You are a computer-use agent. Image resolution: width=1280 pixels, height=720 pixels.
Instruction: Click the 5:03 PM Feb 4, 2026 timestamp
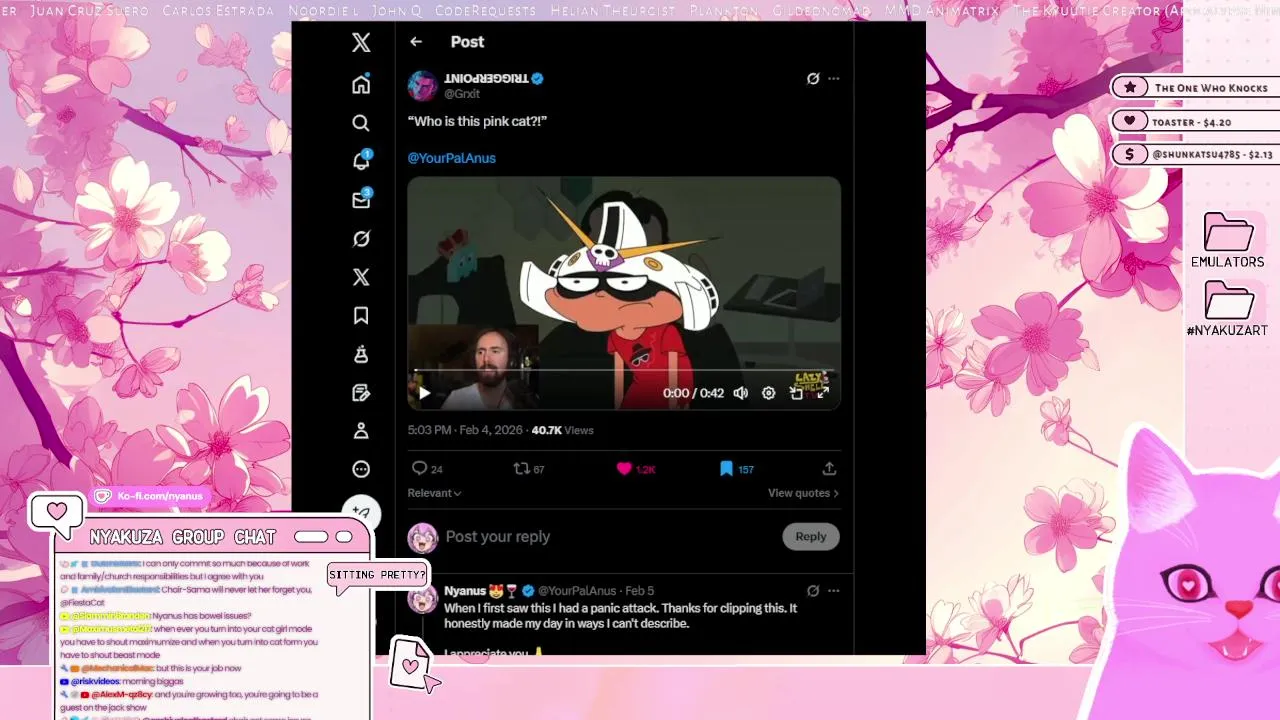click(465, 430)
